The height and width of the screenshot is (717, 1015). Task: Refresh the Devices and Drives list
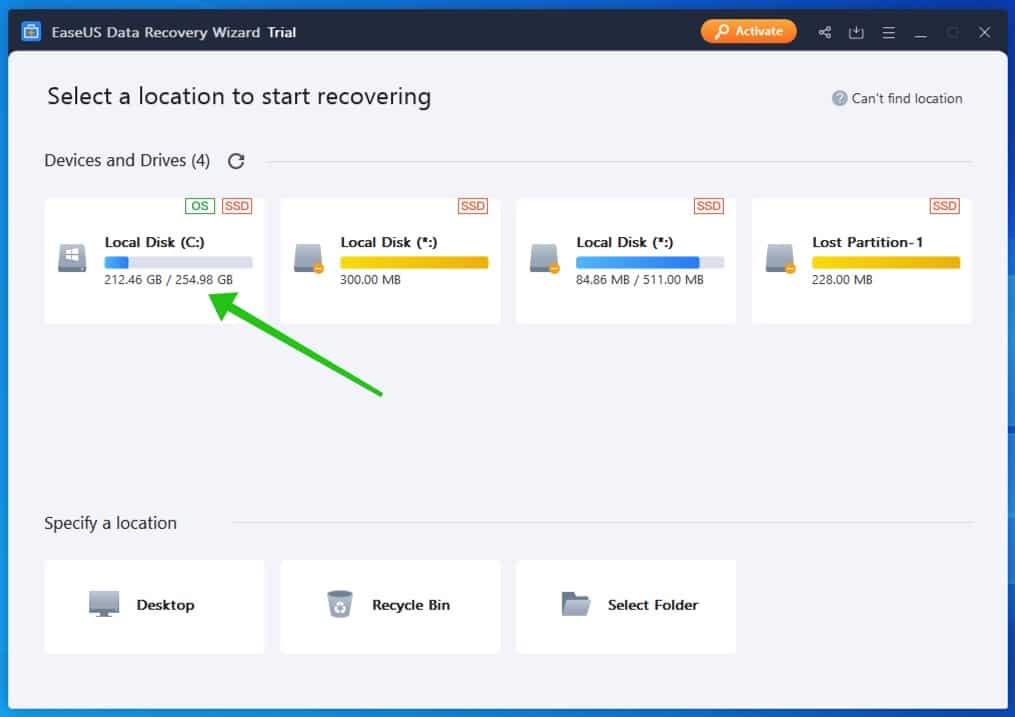(236, 160)
